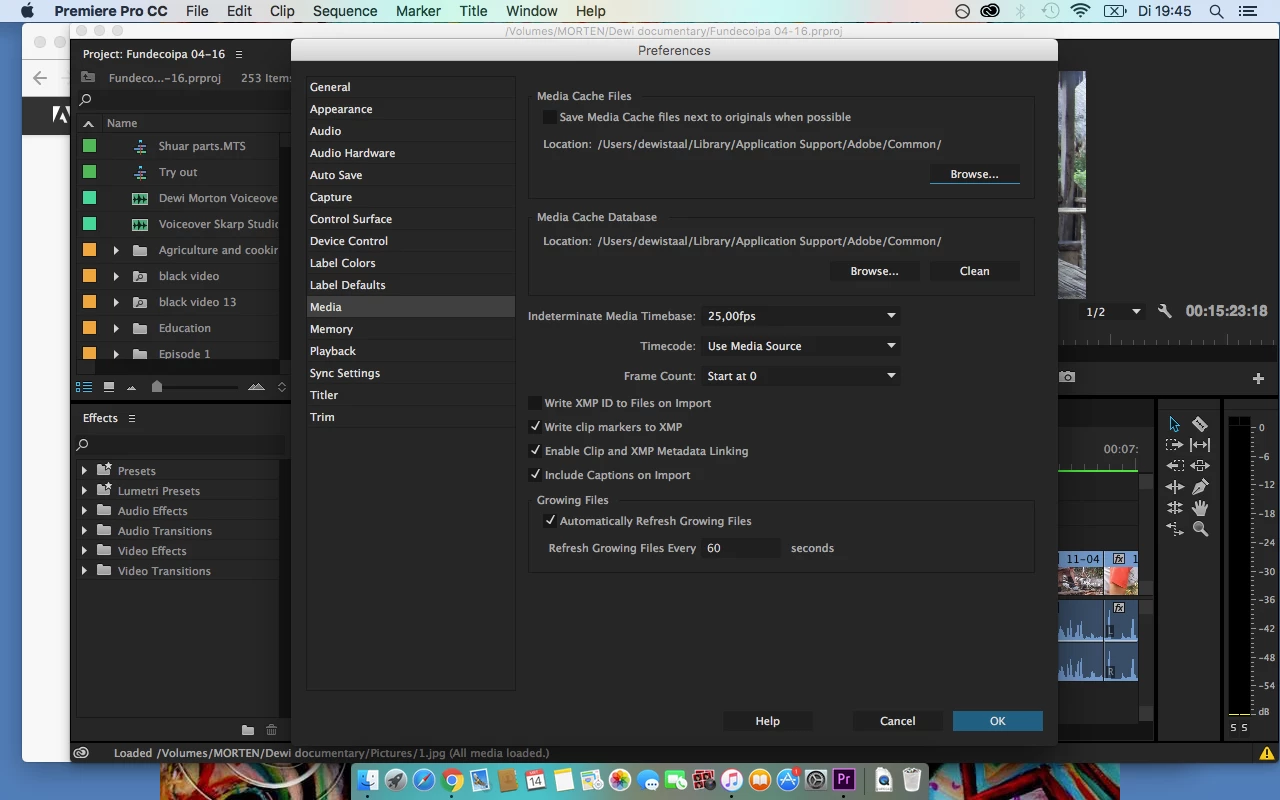This screenshot has width=1280, height=800.
Task: Select the Track Select Forward tool
Action: click(x=1174, y=445)
